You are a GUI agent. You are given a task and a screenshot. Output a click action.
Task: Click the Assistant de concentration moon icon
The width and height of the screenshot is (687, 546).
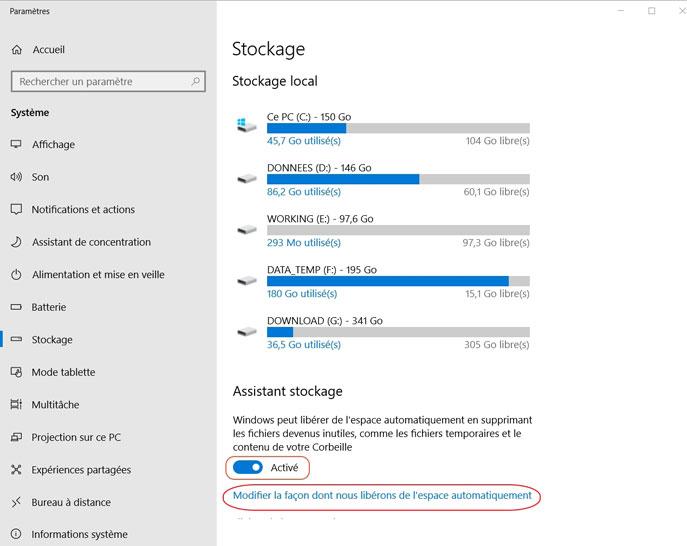(x=16, y=242)
